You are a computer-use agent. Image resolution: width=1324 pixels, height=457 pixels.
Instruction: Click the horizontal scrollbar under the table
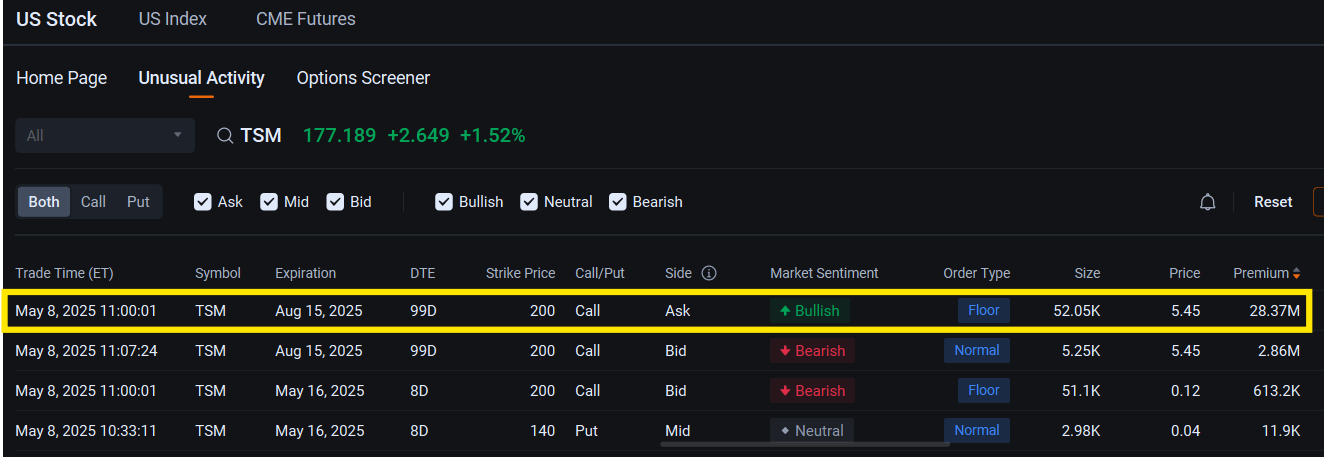pos(805,443)
